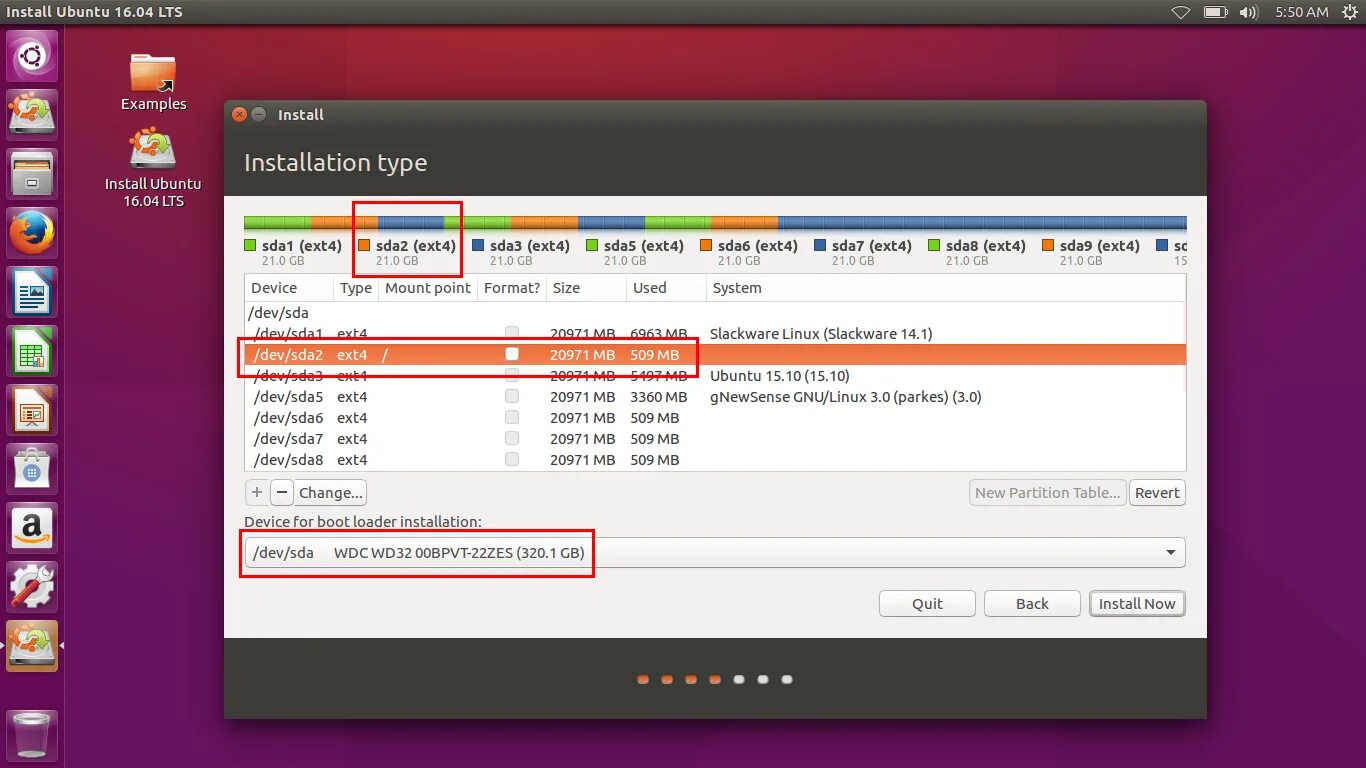
Task: Select the /dev/sda5 partition row
Action: [x=715, y=396]
